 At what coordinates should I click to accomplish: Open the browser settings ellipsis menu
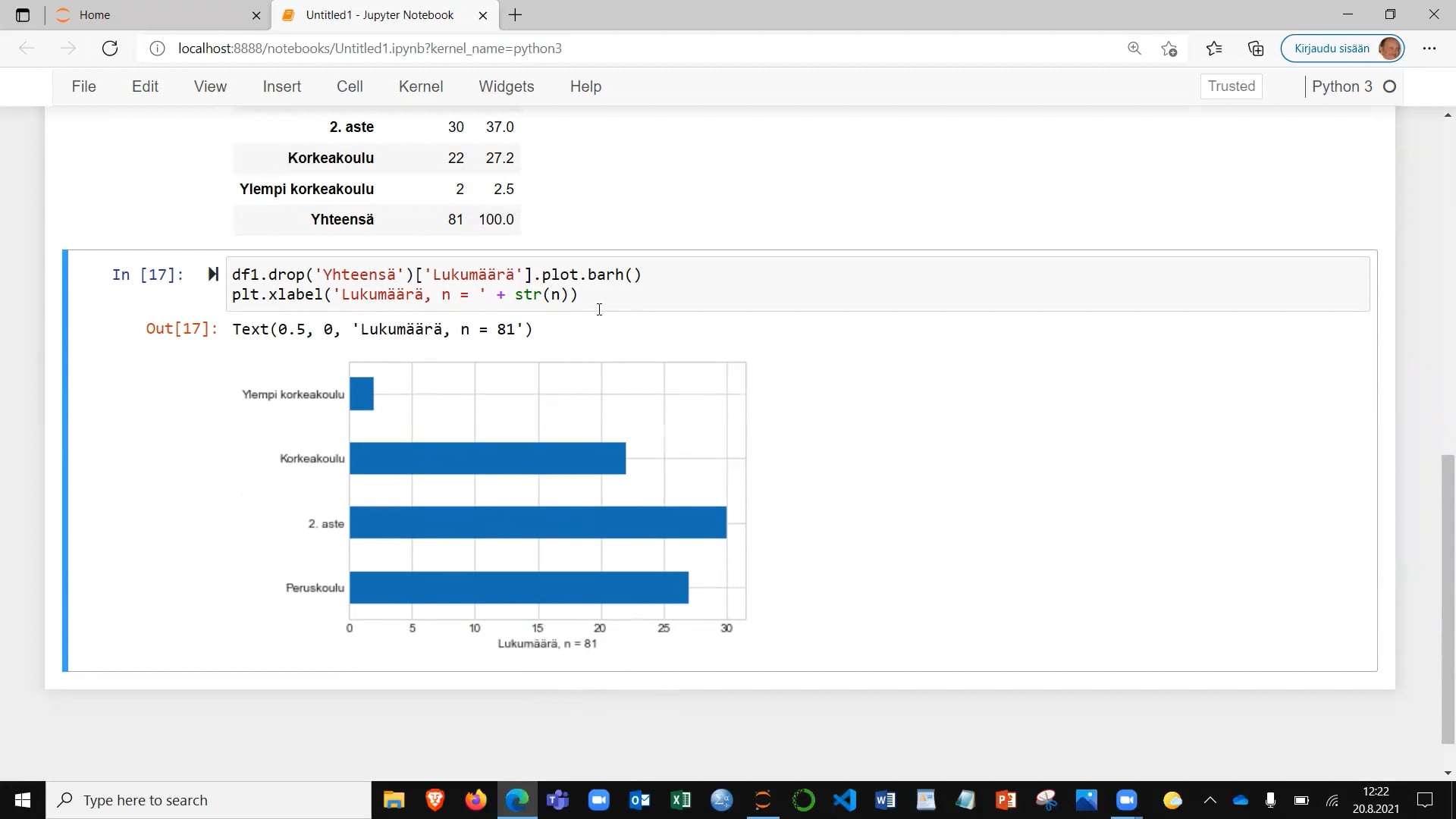pyautogui.click(x=1429, y=49)
